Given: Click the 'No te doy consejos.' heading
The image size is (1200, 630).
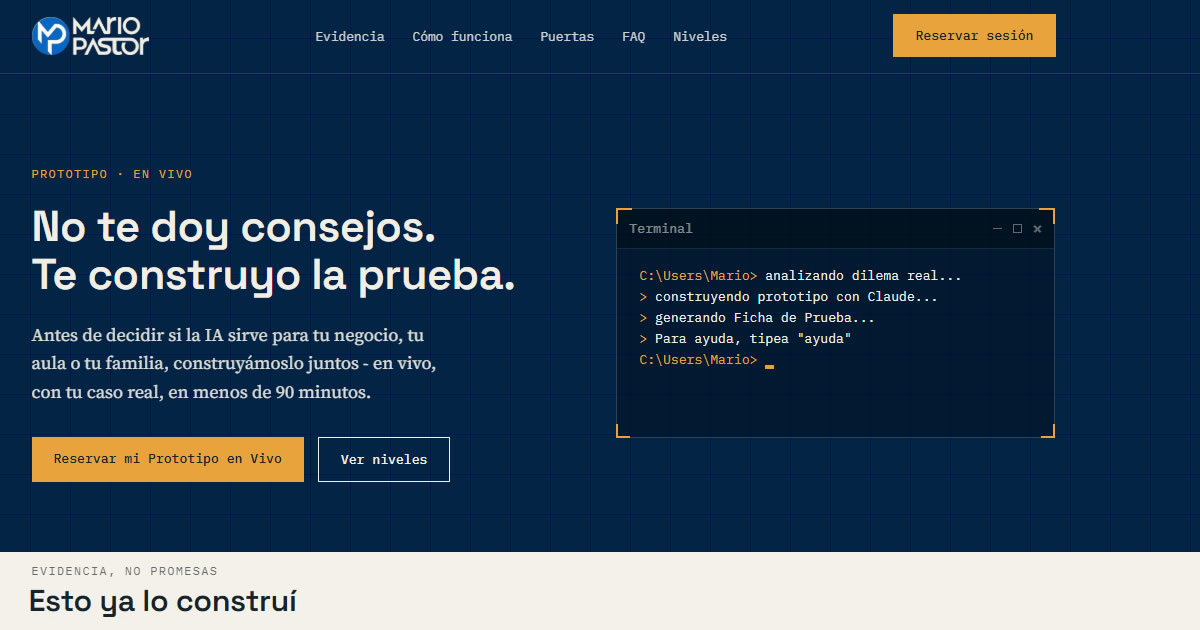Looking at the screenshot, I should pos(234,227).
